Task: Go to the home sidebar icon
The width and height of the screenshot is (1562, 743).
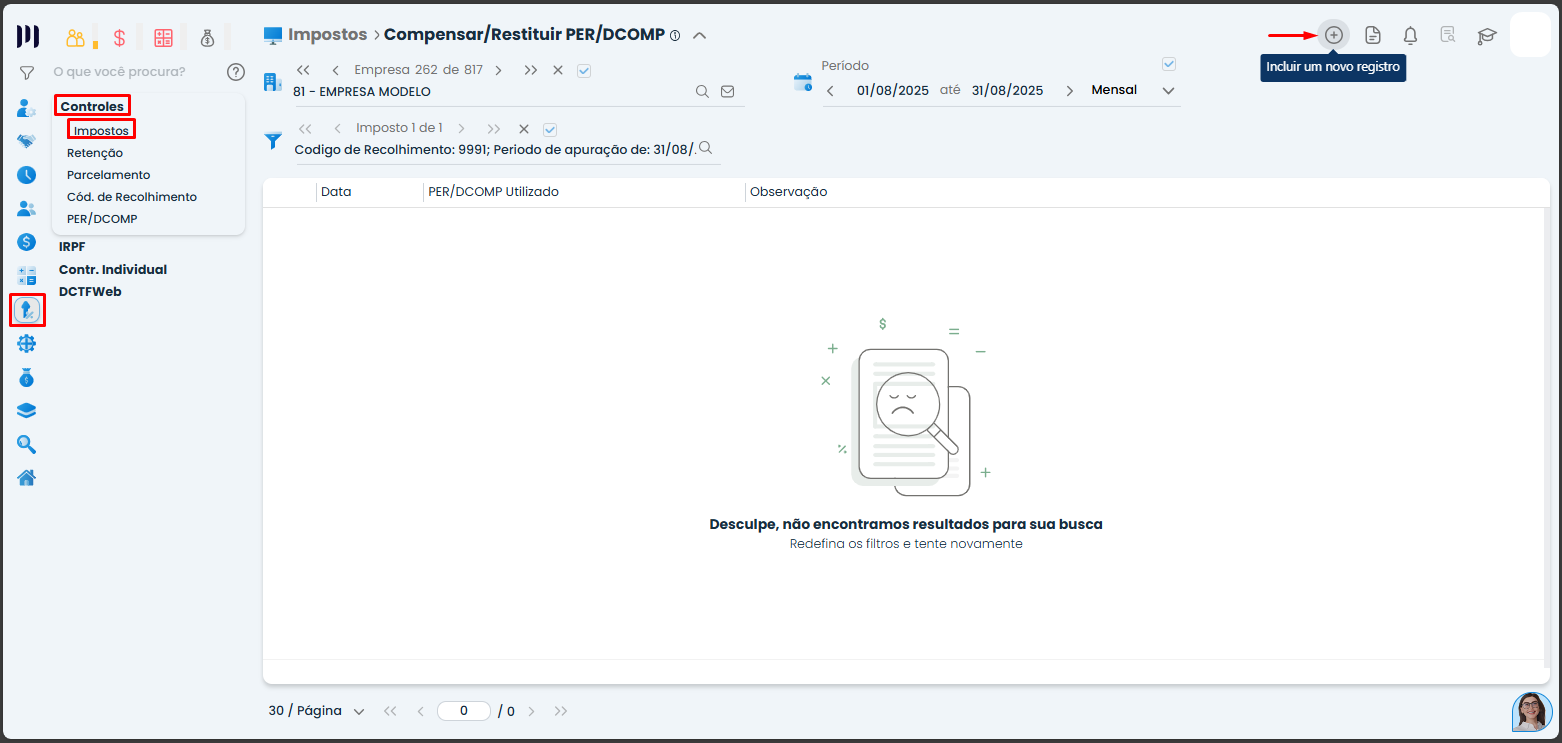Action: 27,477
